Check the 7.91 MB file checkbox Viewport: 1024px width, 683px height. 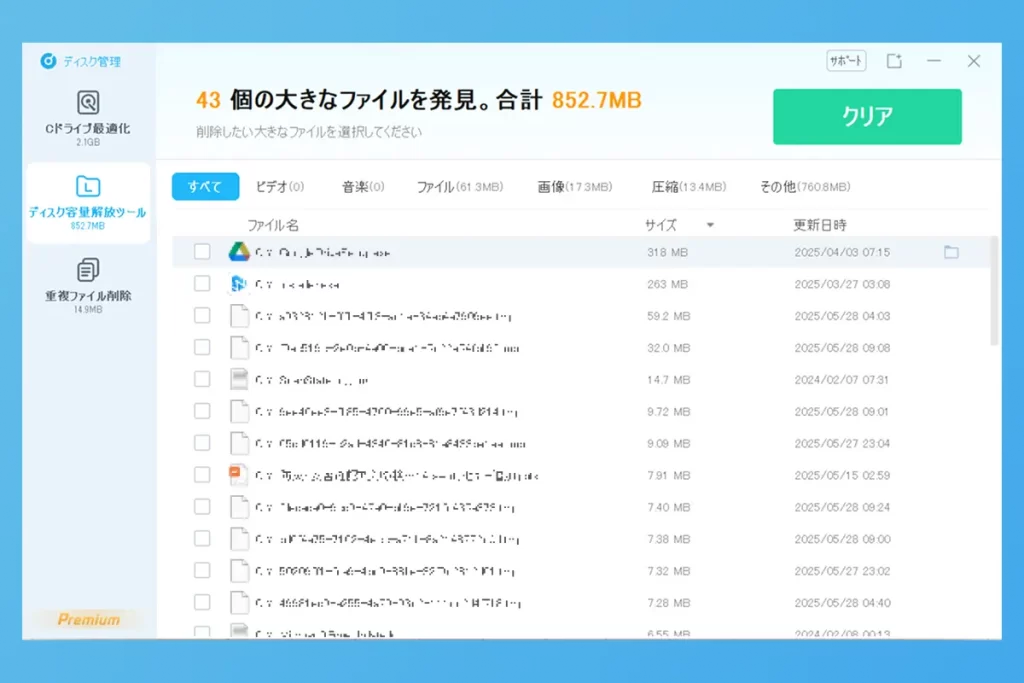pos(202,475)
